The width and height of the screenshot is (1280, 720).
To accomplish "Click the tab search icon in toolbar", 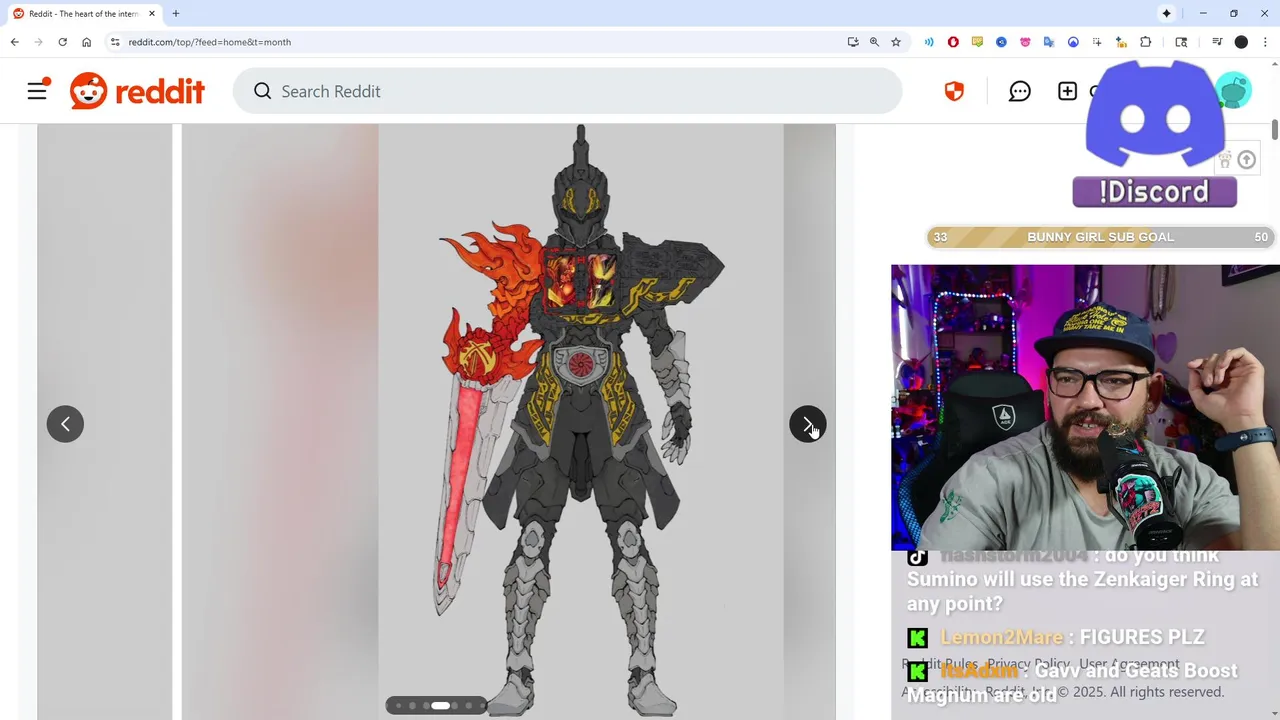I will point(1181,42).
